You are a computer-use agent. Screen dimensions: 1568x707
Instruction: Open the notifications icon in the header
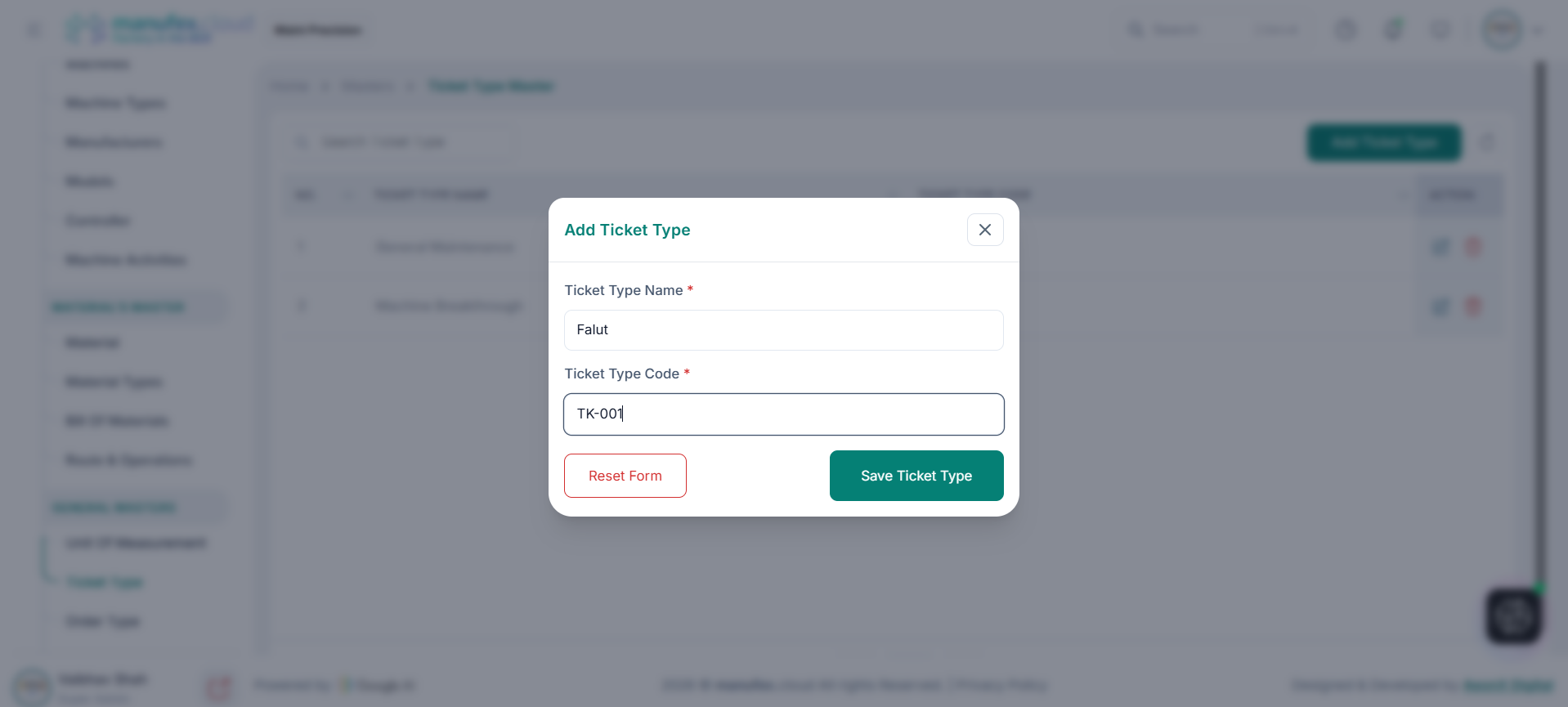(1440, 29)
